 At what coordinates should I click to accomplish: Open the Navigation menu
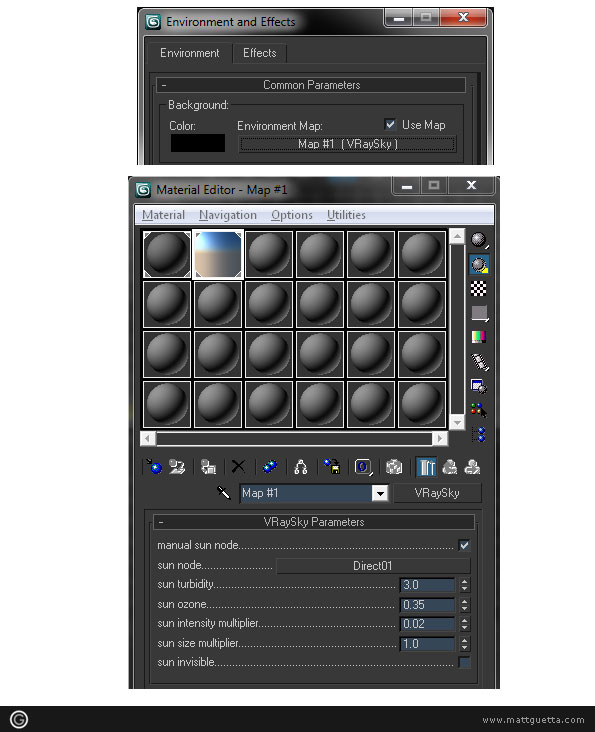tap(228, 215)
